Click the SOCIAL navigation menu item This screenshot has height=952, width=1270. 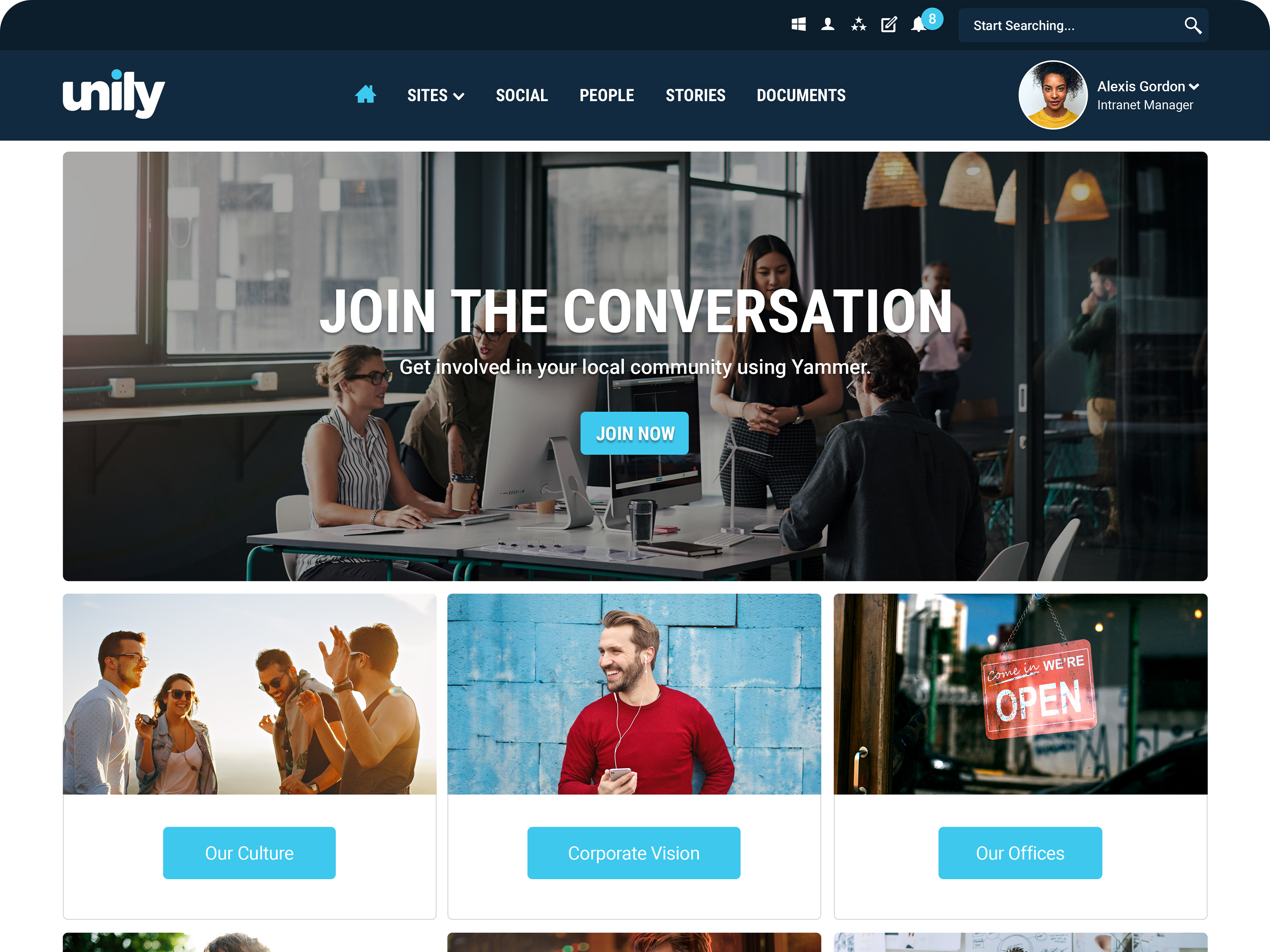522,95
